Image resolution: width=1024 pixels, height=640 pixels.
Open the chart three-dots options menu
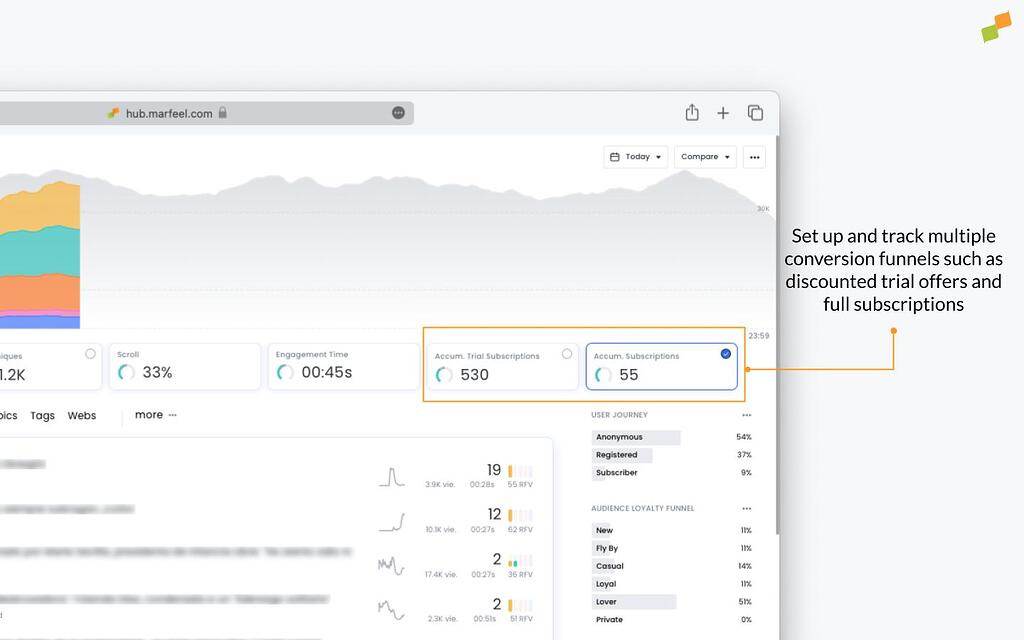(x=754, y=157)
